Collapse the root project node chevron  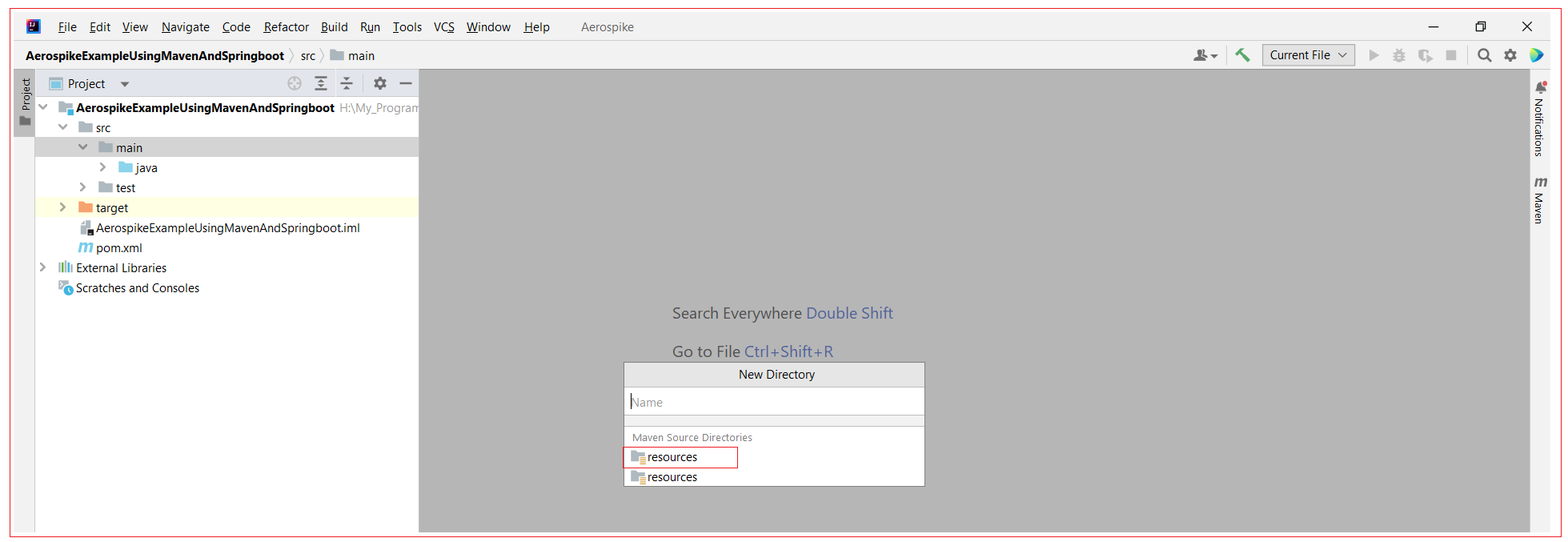tap(43, 107)
